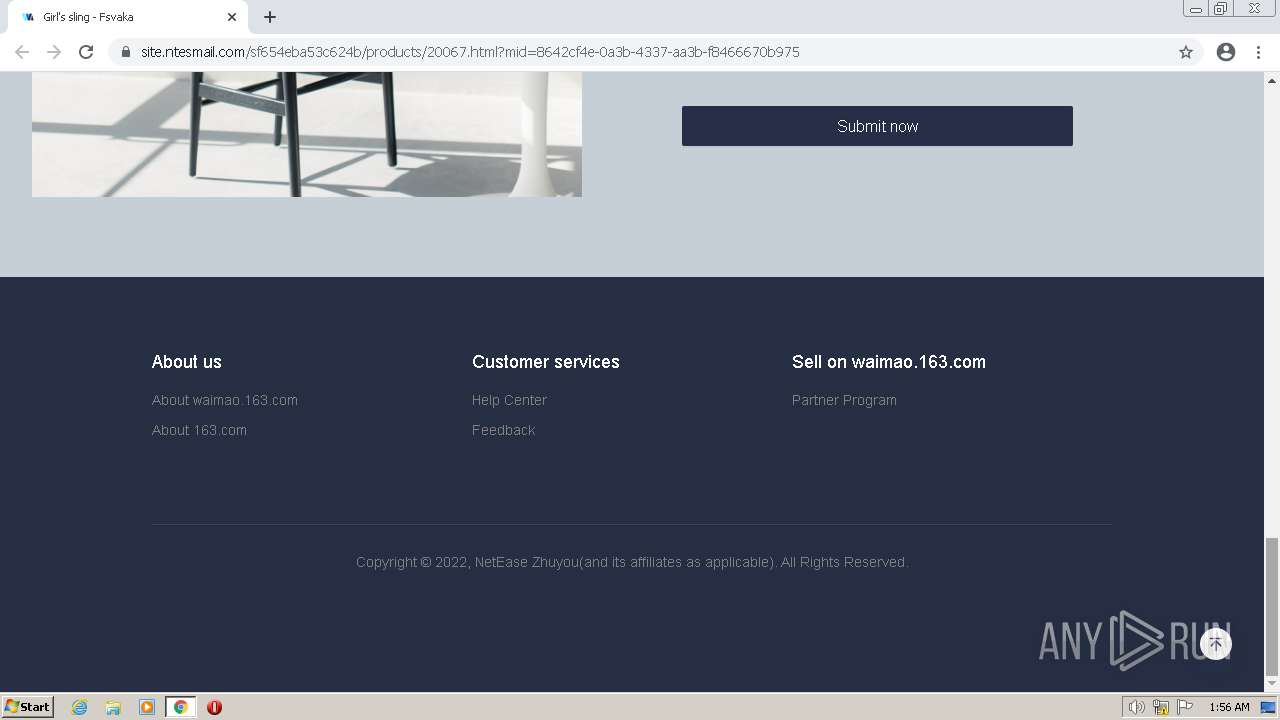
Task: Click the chair product image
Action: click(x=307, y=134)
